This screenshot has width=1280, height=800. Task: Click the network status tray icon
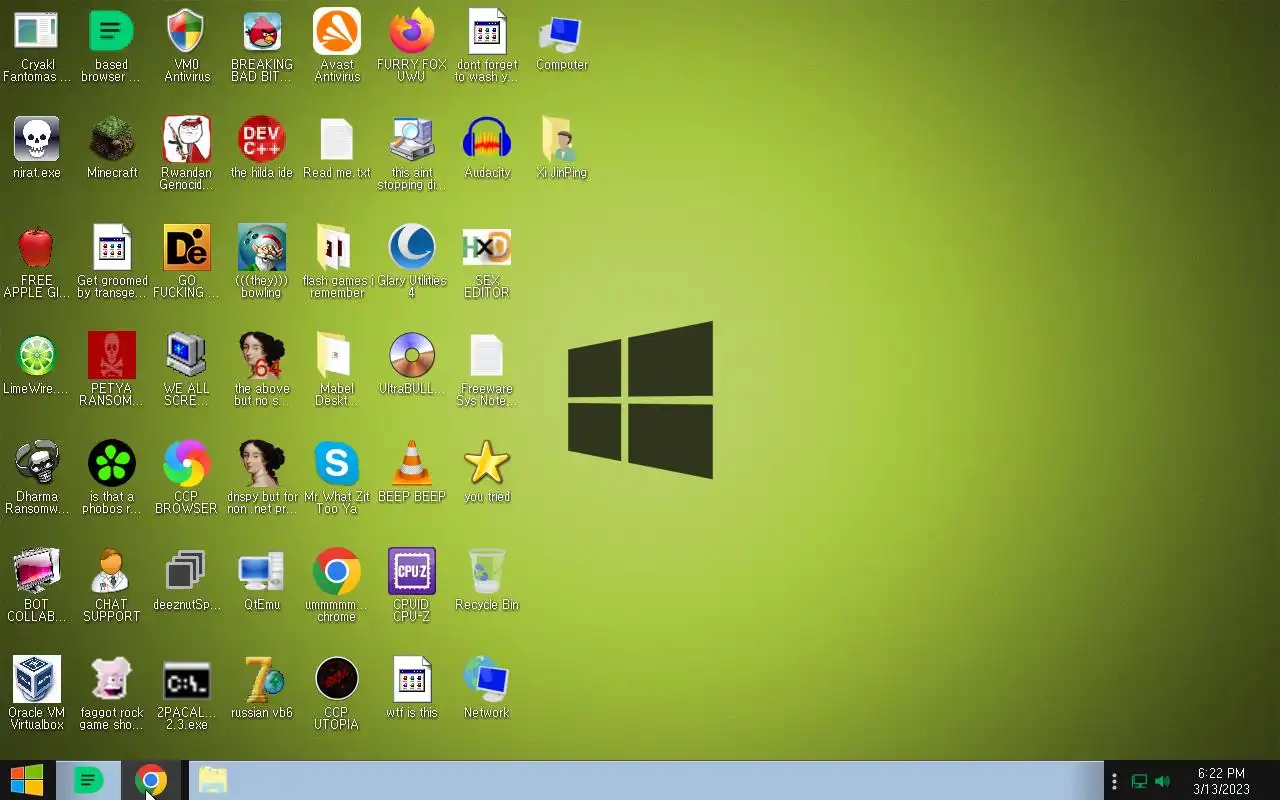tap(1139, 781)
